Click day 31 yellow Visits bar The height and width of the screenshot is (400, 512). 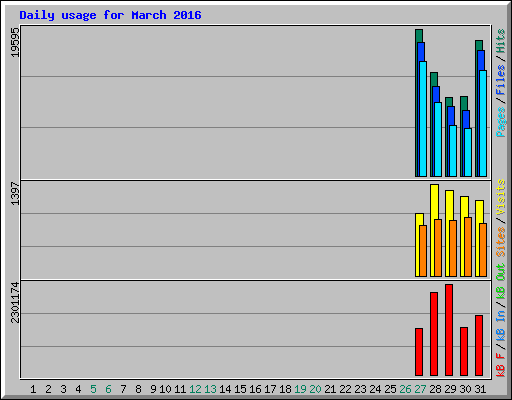(479, 238)
